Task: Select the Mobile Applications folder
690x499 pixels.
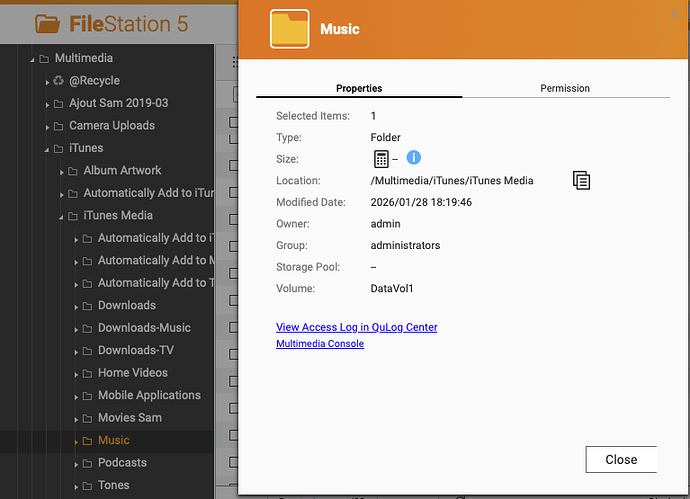Action: [149, 395]
